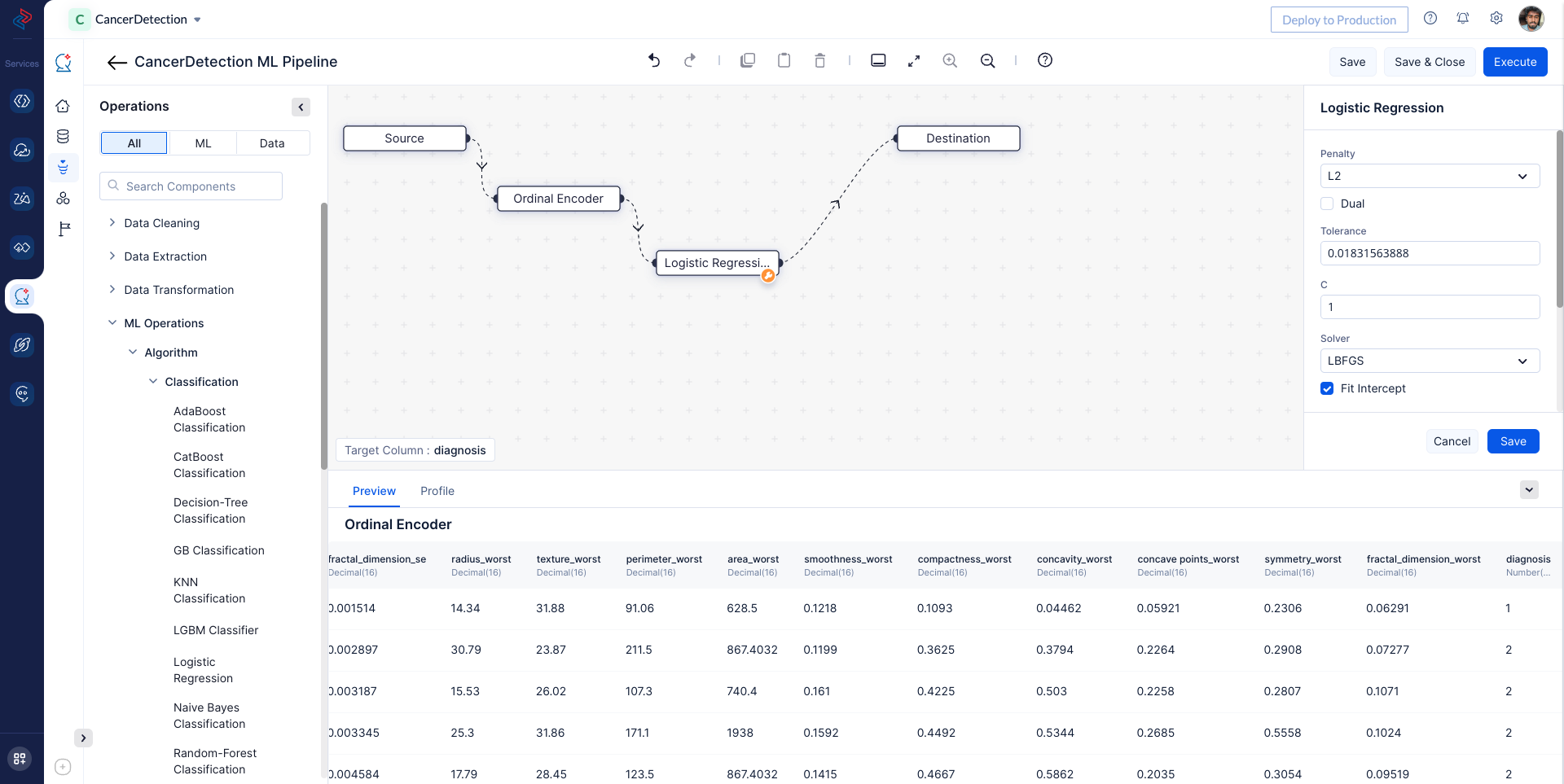Click the Operations panel vertical scrollbar
Image resolution: width=1564 pixels, height=784 pixels.
323,334
